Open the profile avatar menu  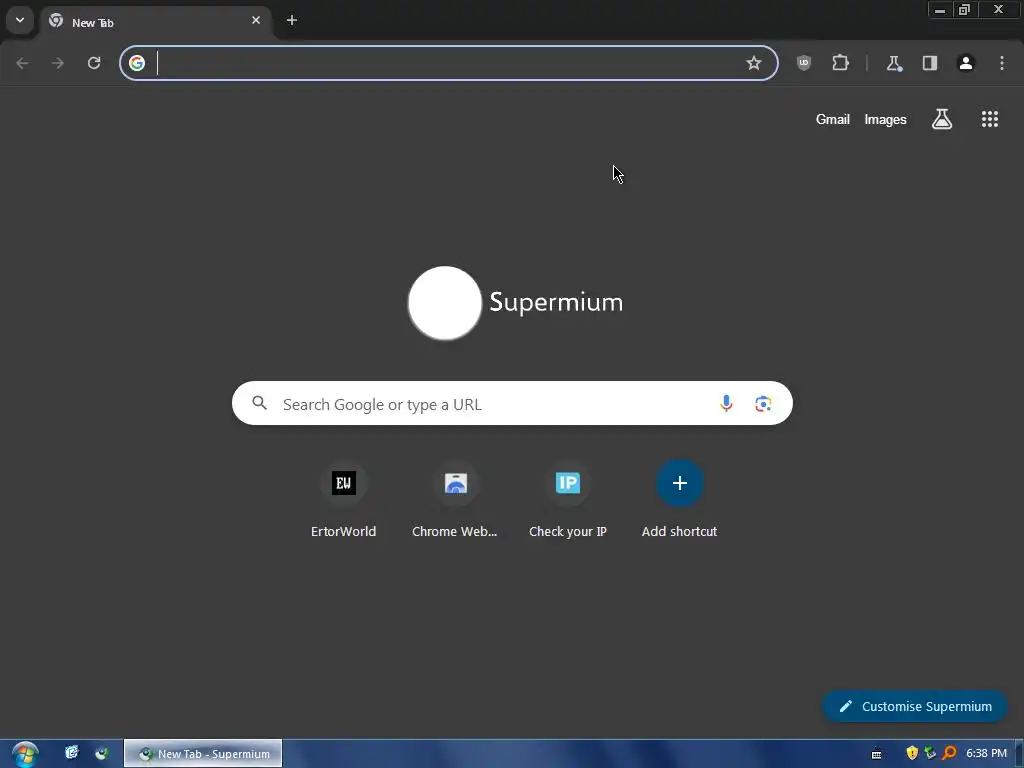pyautogui.click(x=966, y=63)
